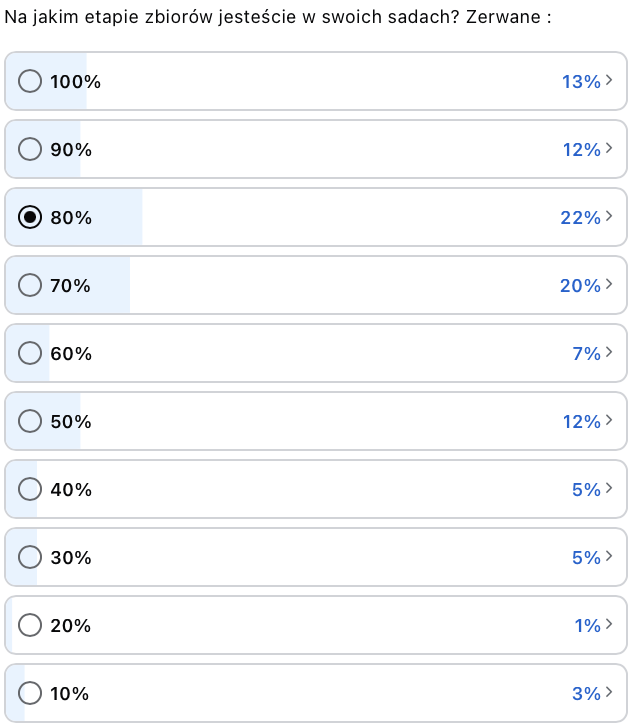Select the 100% radio button
Viewport: 636px width, 728px height.
pyautogui.click(x=30, y=81)
